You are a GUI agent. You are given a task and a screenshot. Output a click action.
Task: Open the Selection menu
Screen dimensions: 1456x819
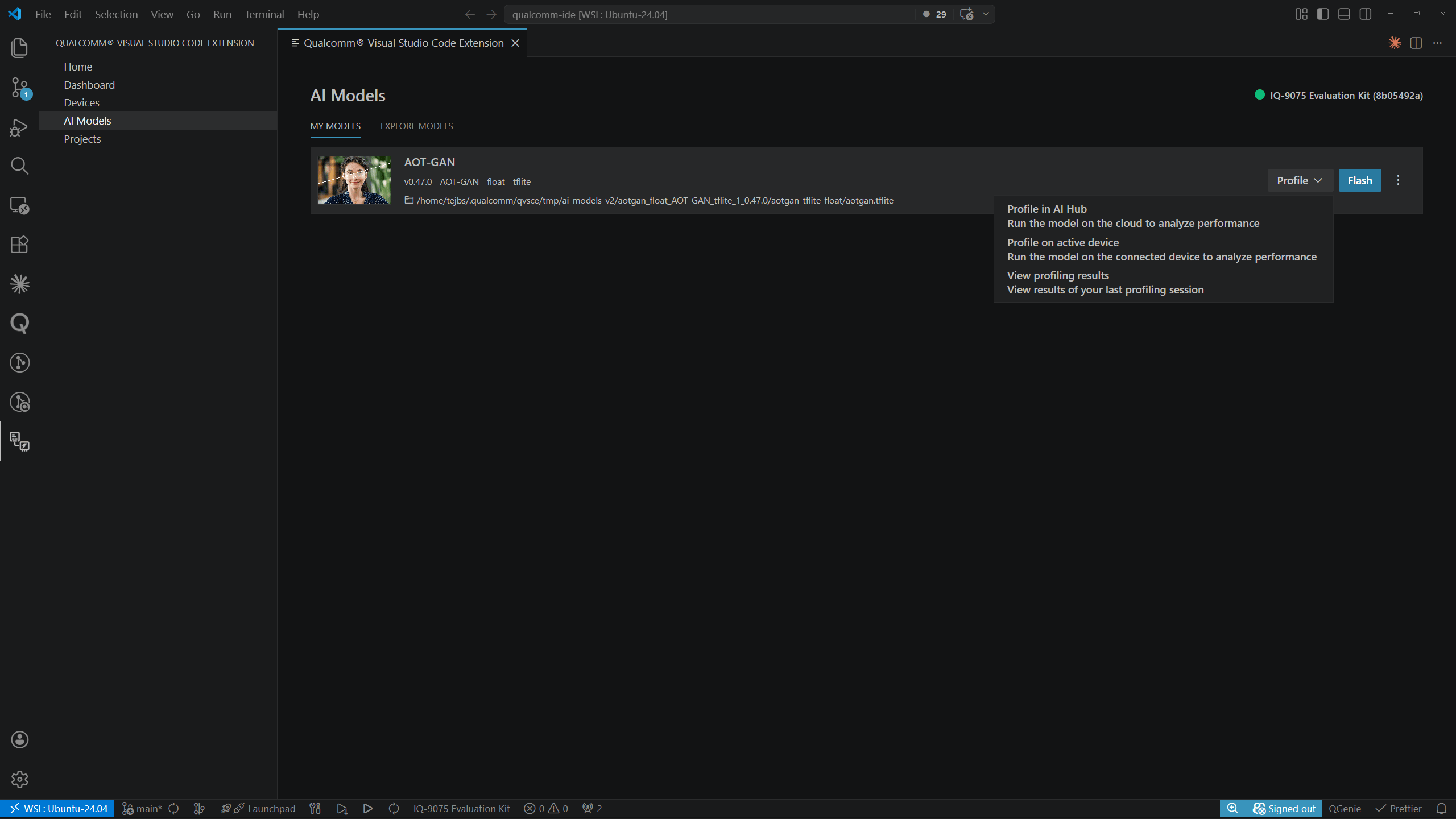[116, 14]
